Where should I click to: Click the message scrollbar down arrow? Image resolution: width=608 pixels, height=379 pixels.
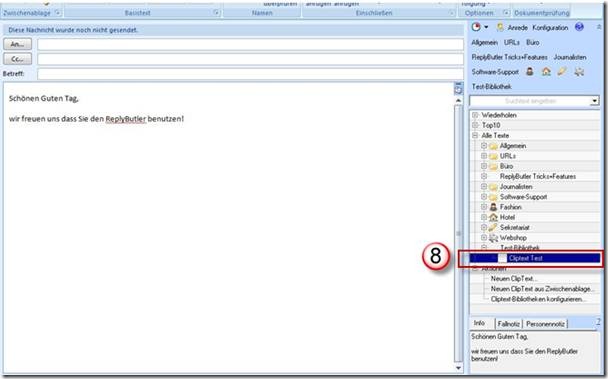pyautogui.click(x=458, y=368)
